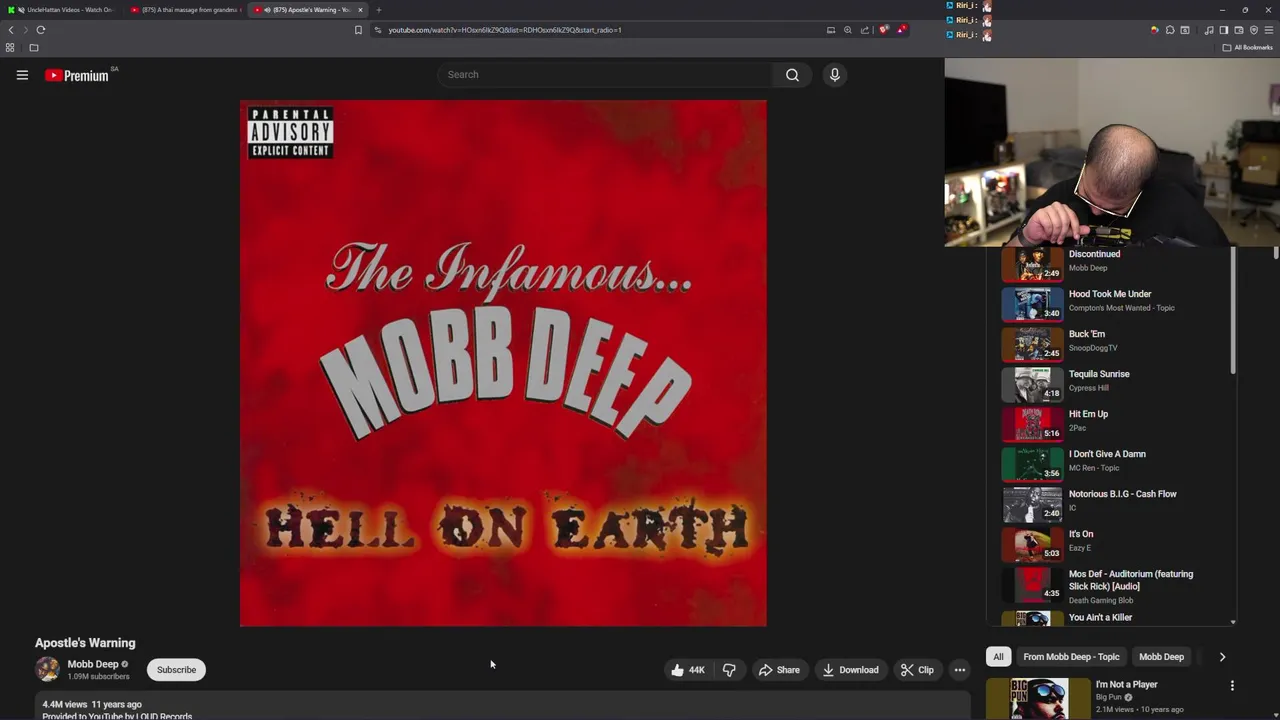This screenshot has height=720, width=1280.
Task: Like the video using thumbs-up icon
Action: tap(686, 670)
